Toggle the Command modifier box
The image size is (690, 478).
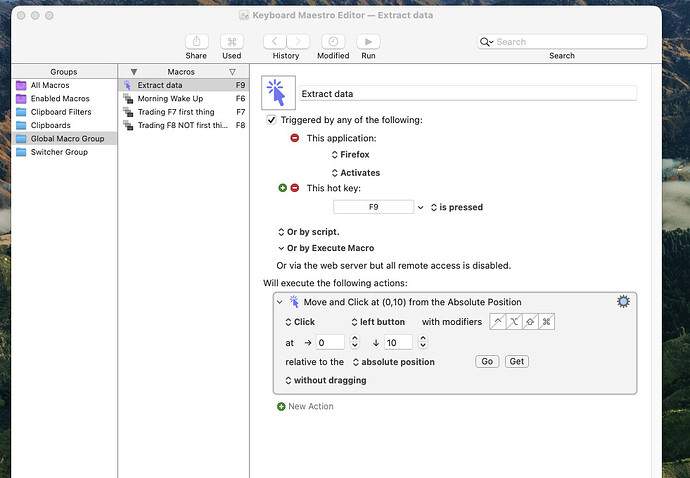(x=547, y=322)
